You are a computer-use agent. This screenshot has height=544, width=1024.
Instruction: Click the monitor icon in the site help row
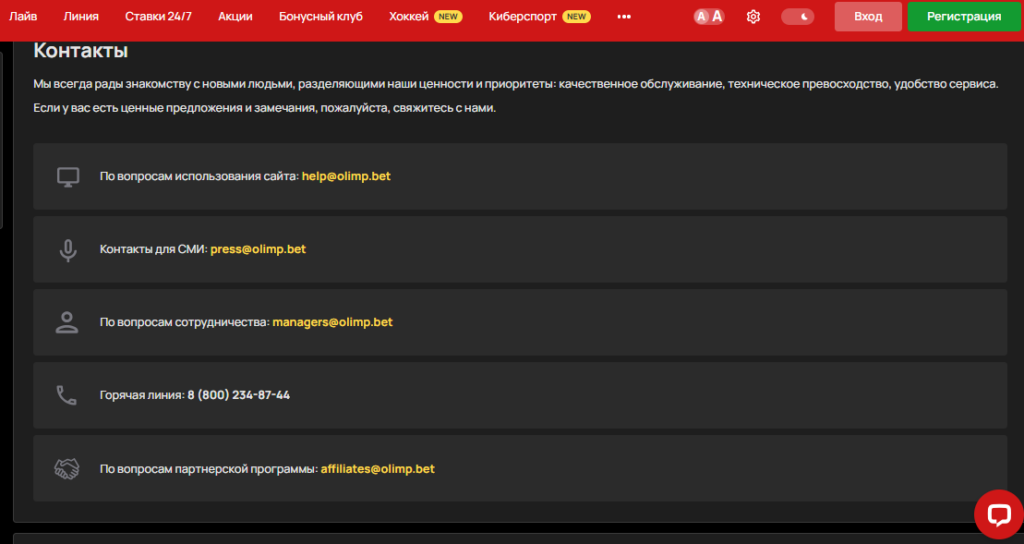[68, 176]
